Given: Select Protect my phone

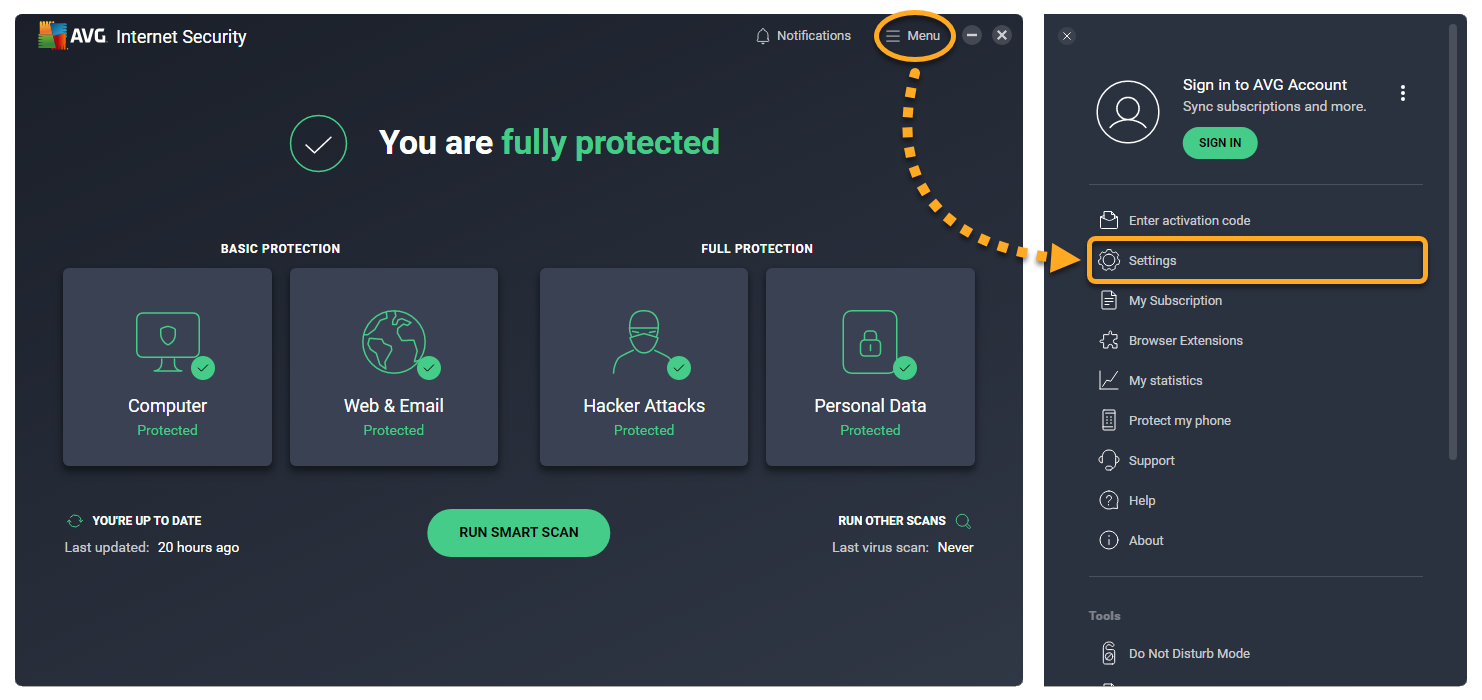Looking at the screenshot, I should click(x=1179, y=420).
